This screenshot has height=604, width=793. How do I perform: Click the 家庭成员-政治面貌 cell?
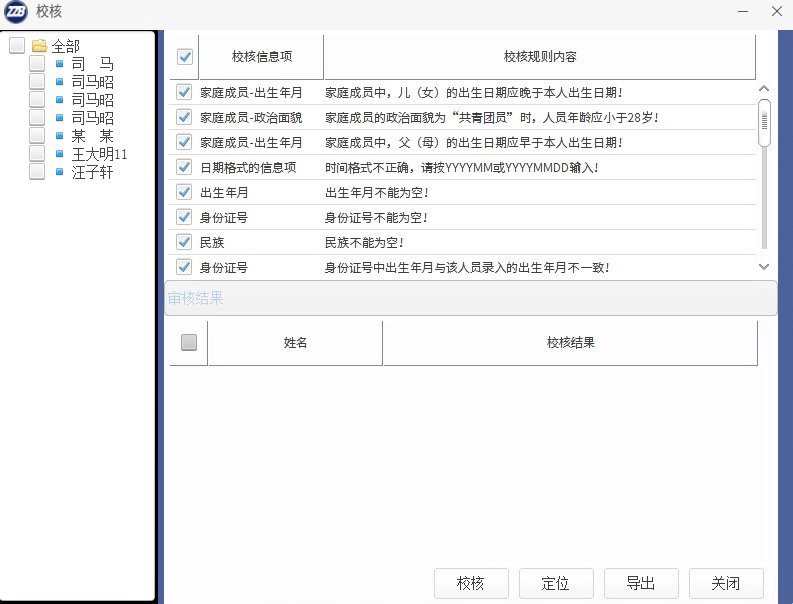tap(251, 117)
